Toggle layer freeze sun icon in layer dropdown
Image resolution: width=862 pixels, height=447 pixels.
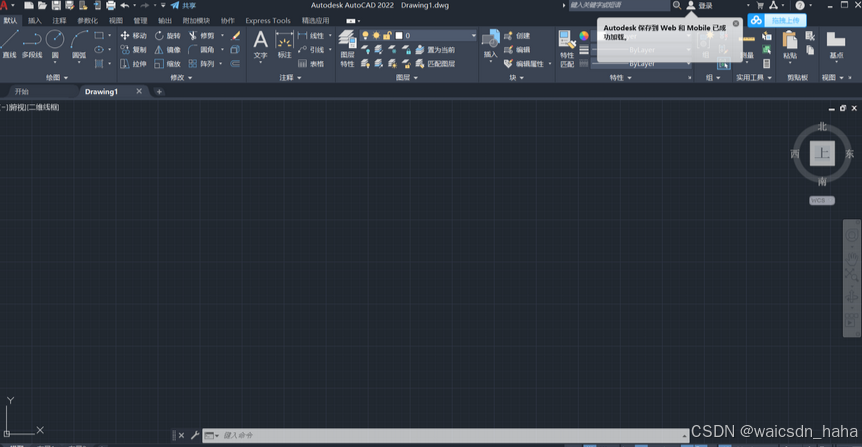click(x=376, y=35)
